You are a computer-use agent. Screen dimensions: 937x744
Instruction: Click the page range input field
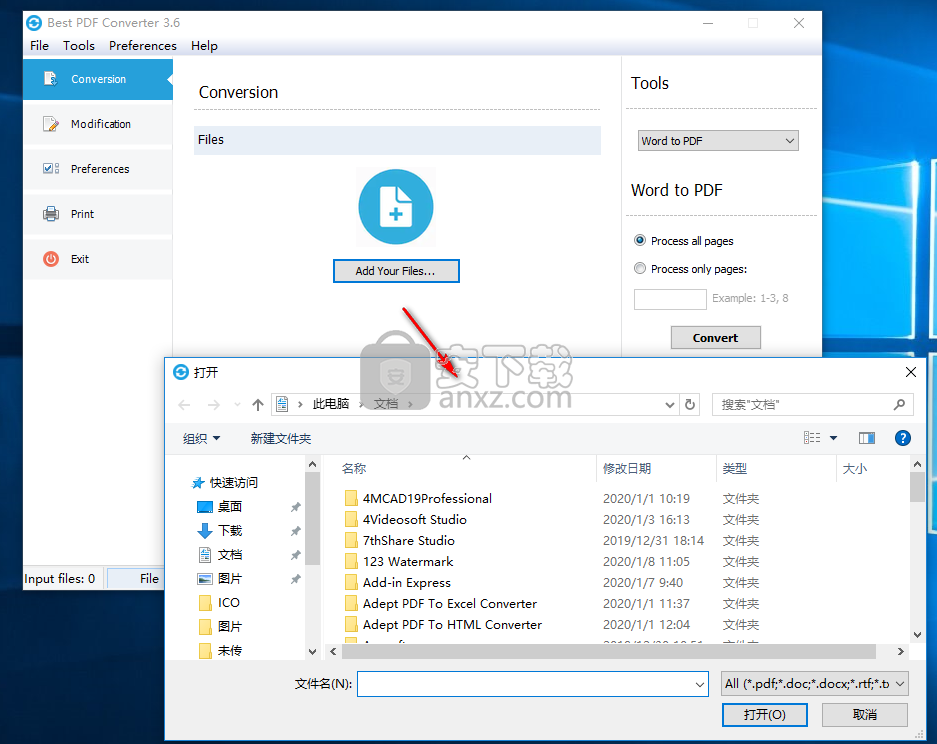click(x=670, y=299)
